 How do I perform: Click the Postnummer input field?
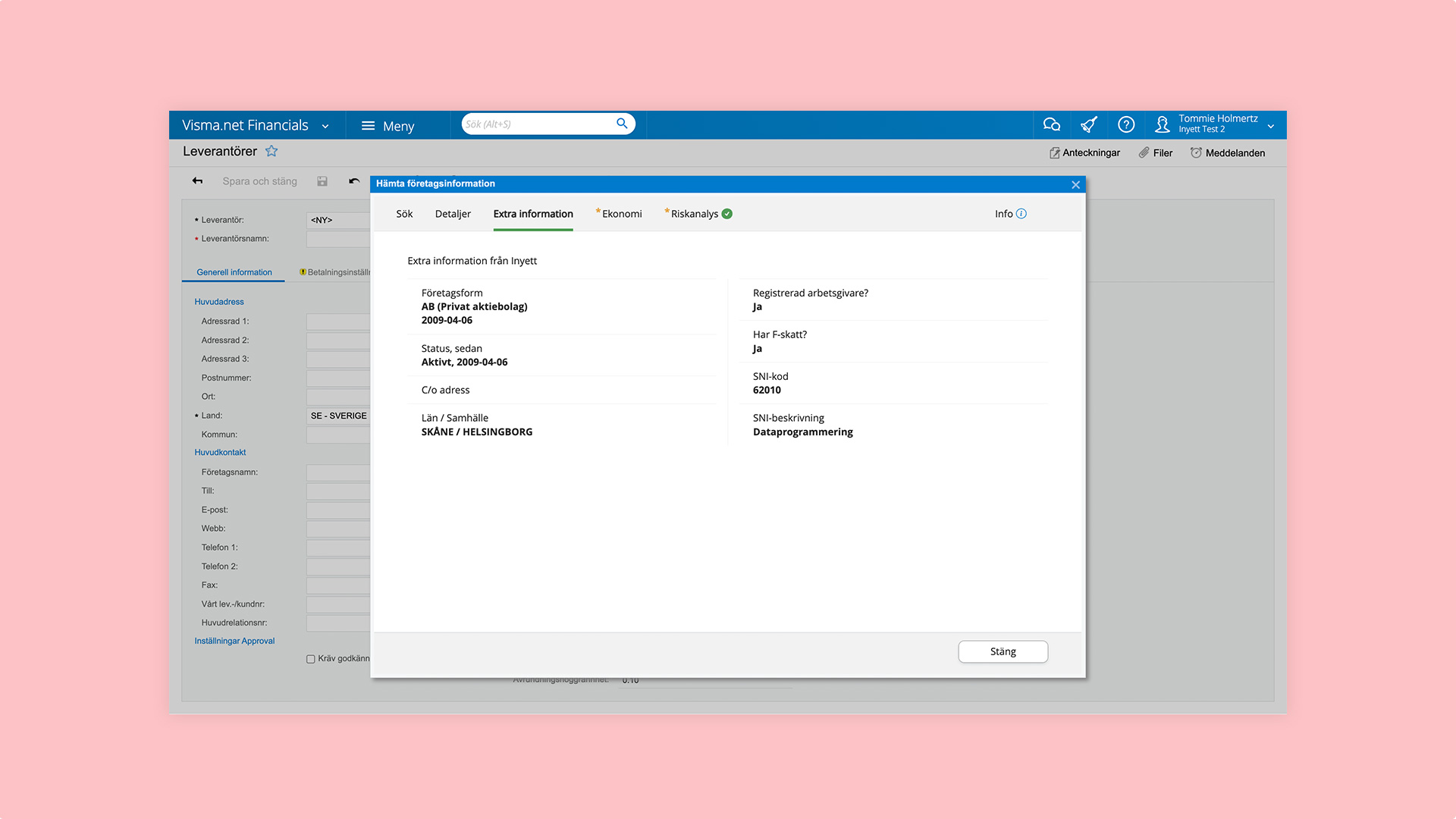(338, 378)
